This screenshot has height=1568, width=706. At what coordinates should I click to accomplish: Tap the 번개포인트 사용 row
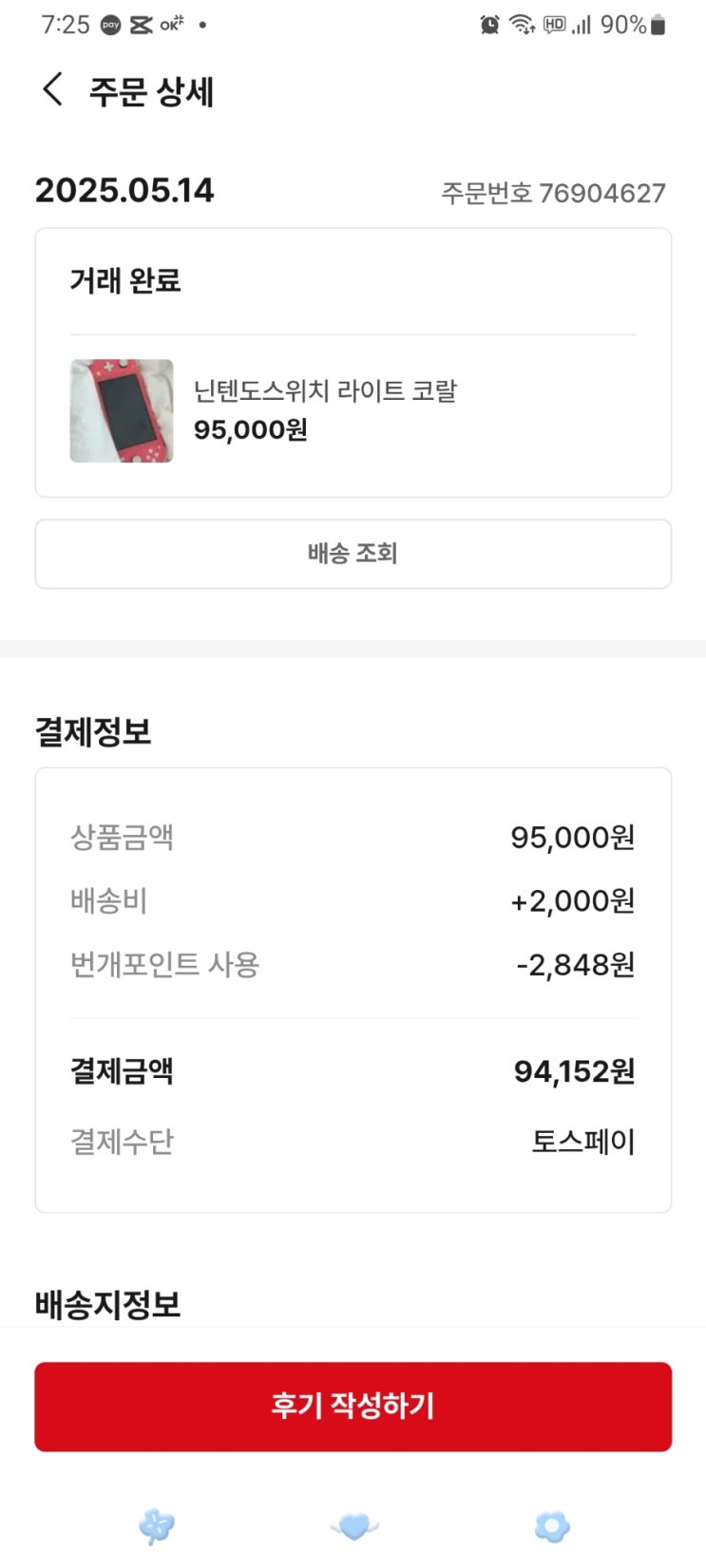click(x=353, y=965)
